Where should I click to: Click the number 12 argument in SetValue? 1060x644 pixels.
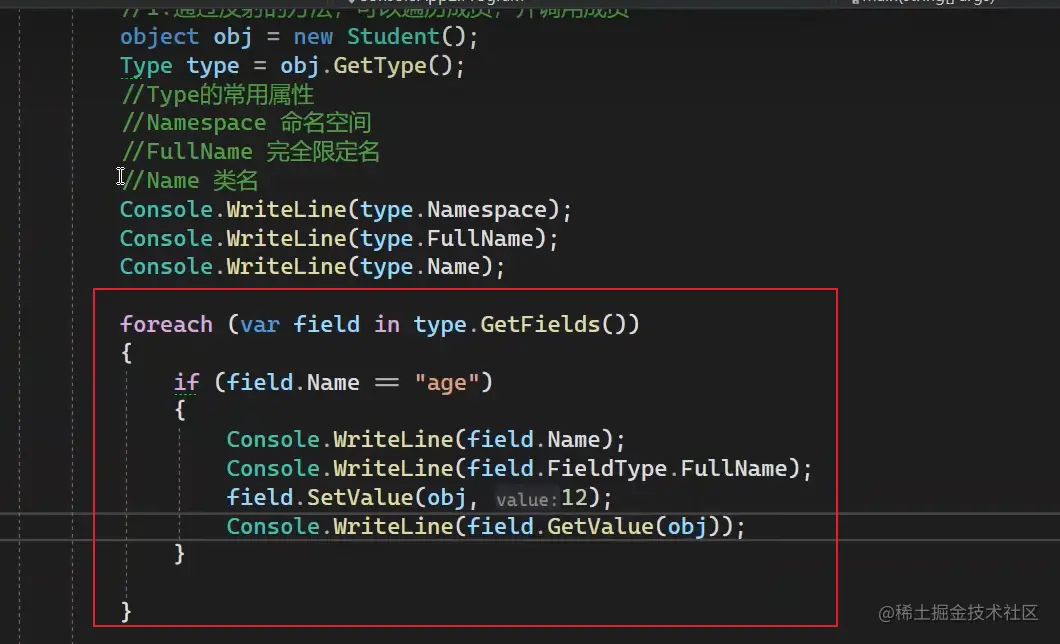tap(573, 497)
